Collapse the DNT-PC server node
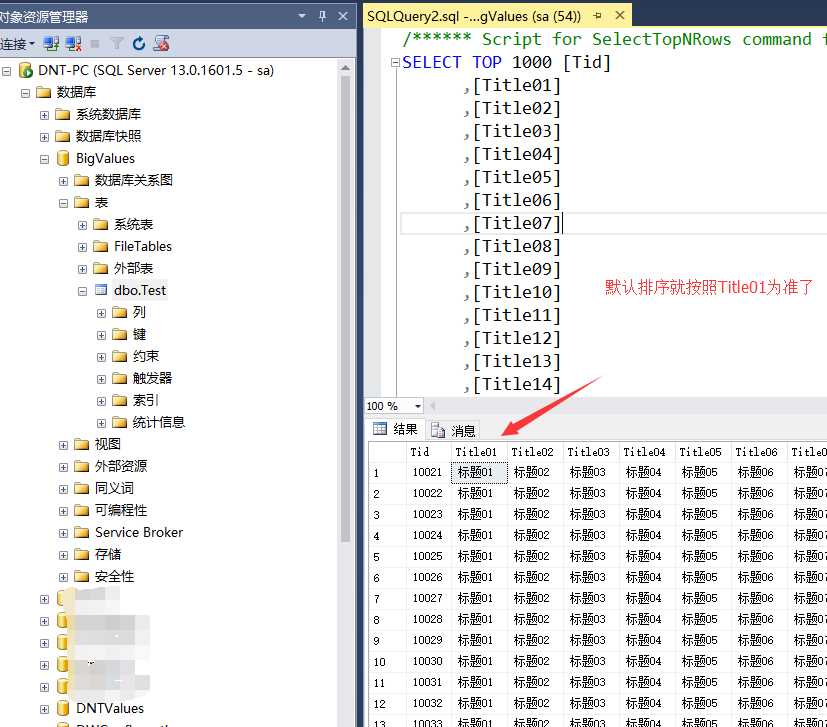This screenshot has height=727, width=827. click(x=6, y=71)
